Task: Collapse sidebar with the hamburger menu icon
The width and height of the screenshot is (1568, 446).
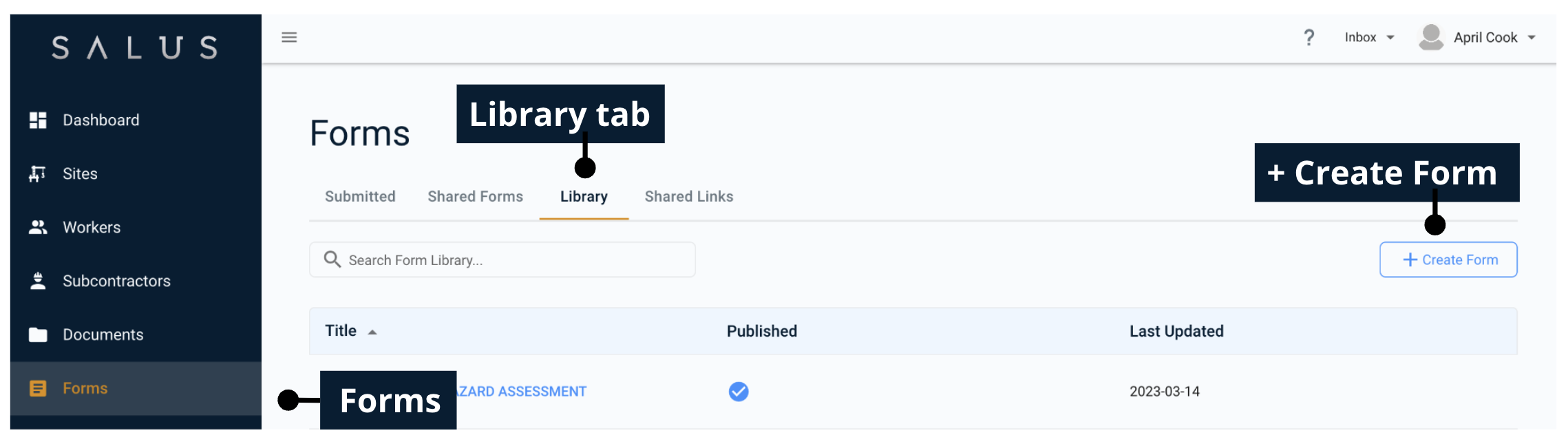Action: pyautogui.click(x=289, y=37)
